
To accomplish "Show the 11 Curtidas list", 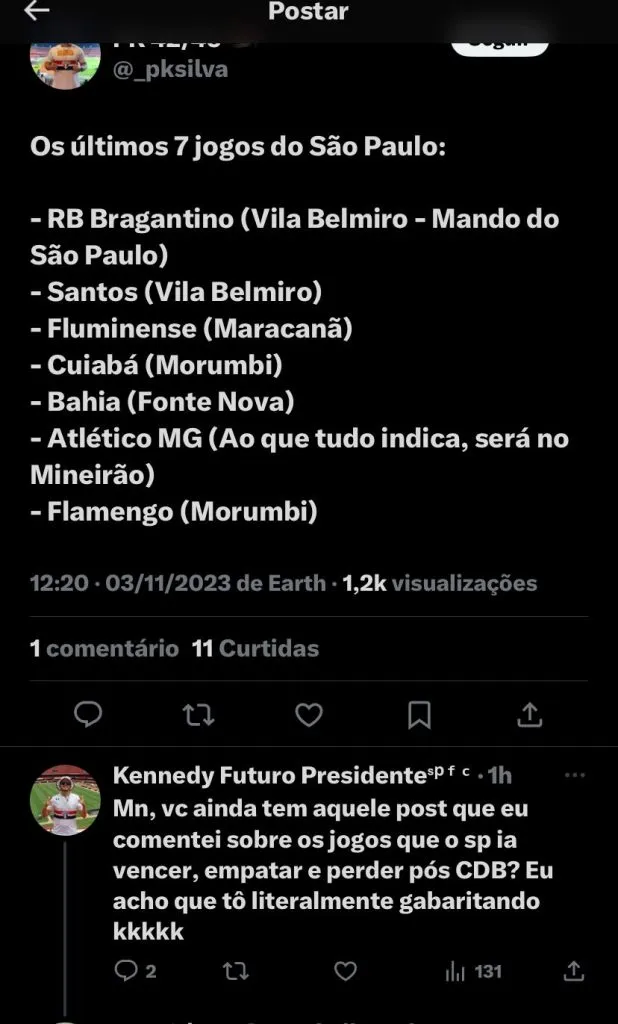I will tap(255, 648).
